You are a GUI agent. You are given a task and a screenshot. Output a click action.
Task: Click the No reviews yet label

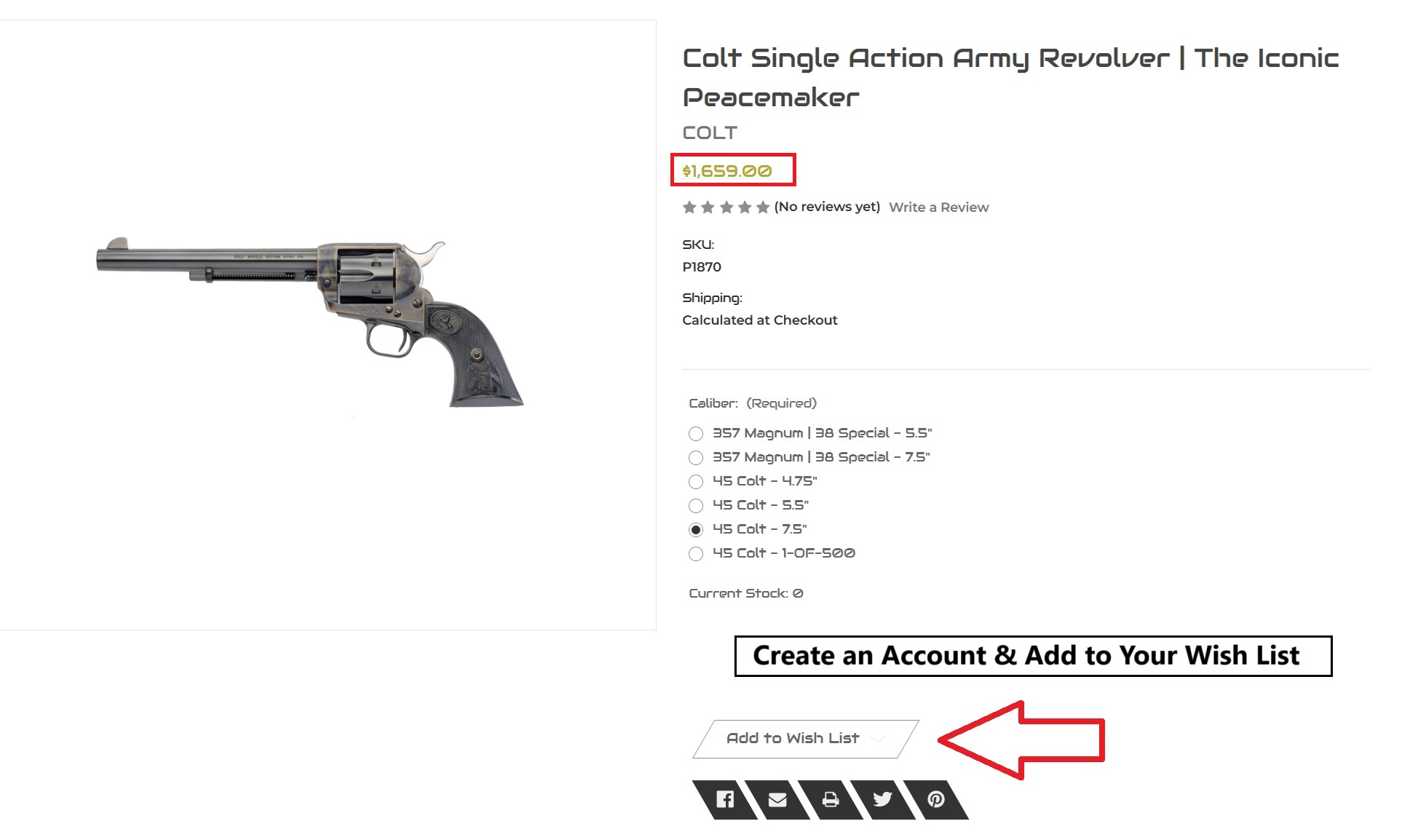point(827,207)
